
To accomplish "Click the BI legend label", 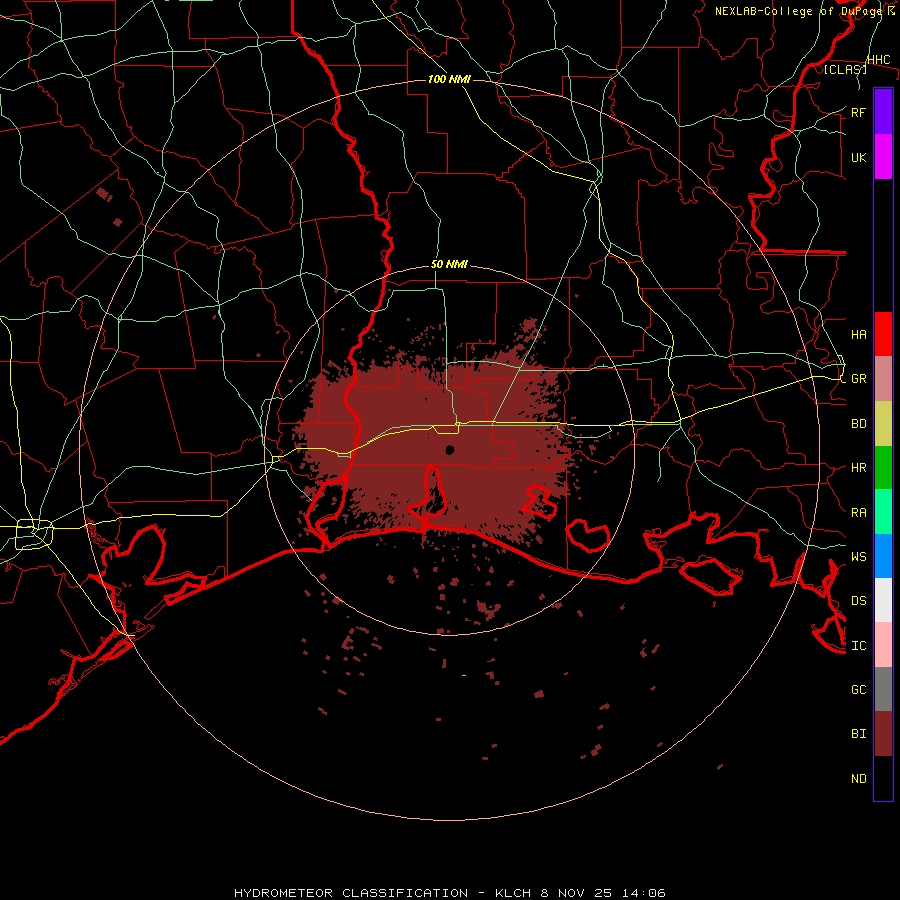I will tap(859, 734).
